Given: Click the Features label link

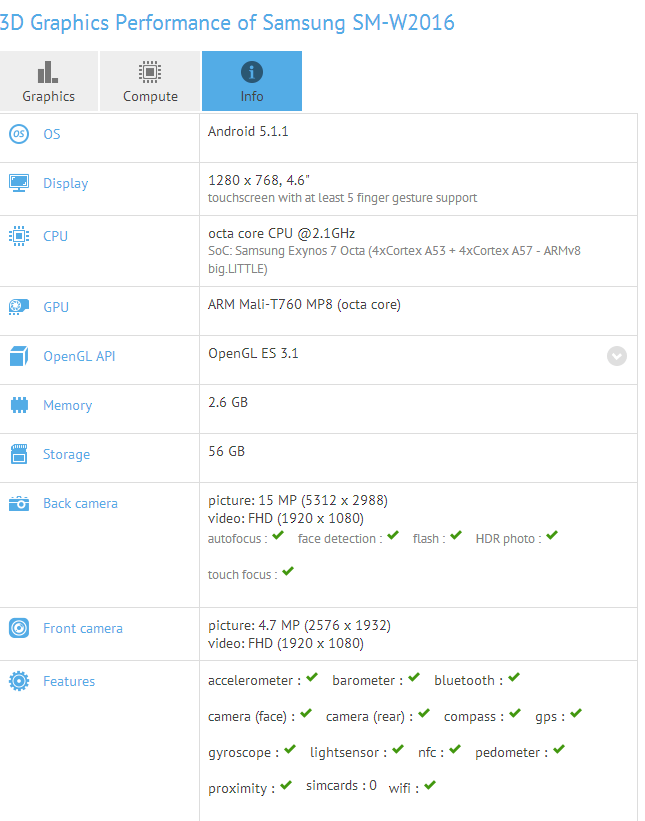Looking at the screenshot, I should pos(69,681).
